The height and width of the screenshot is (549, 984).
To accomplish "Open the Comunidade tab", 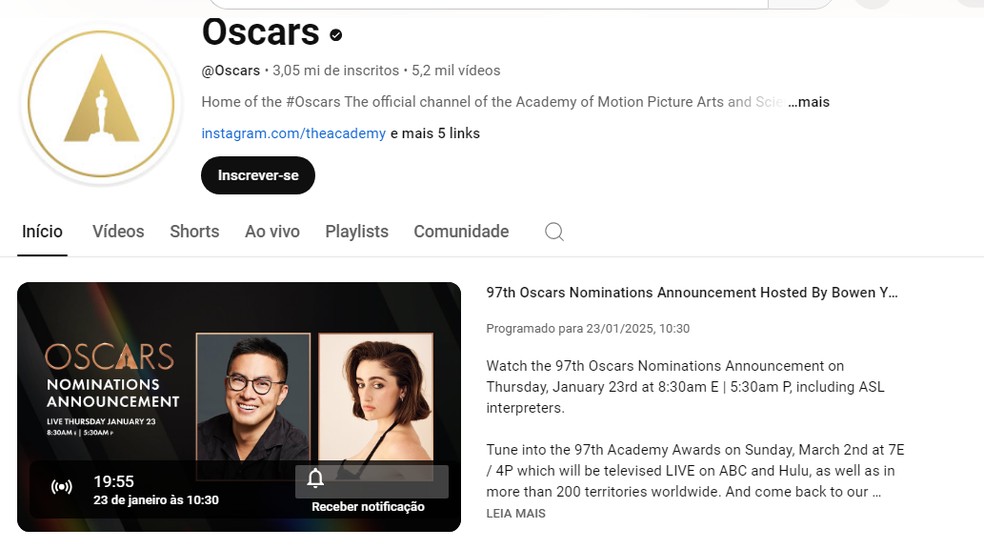I will [x=461, y=232].
